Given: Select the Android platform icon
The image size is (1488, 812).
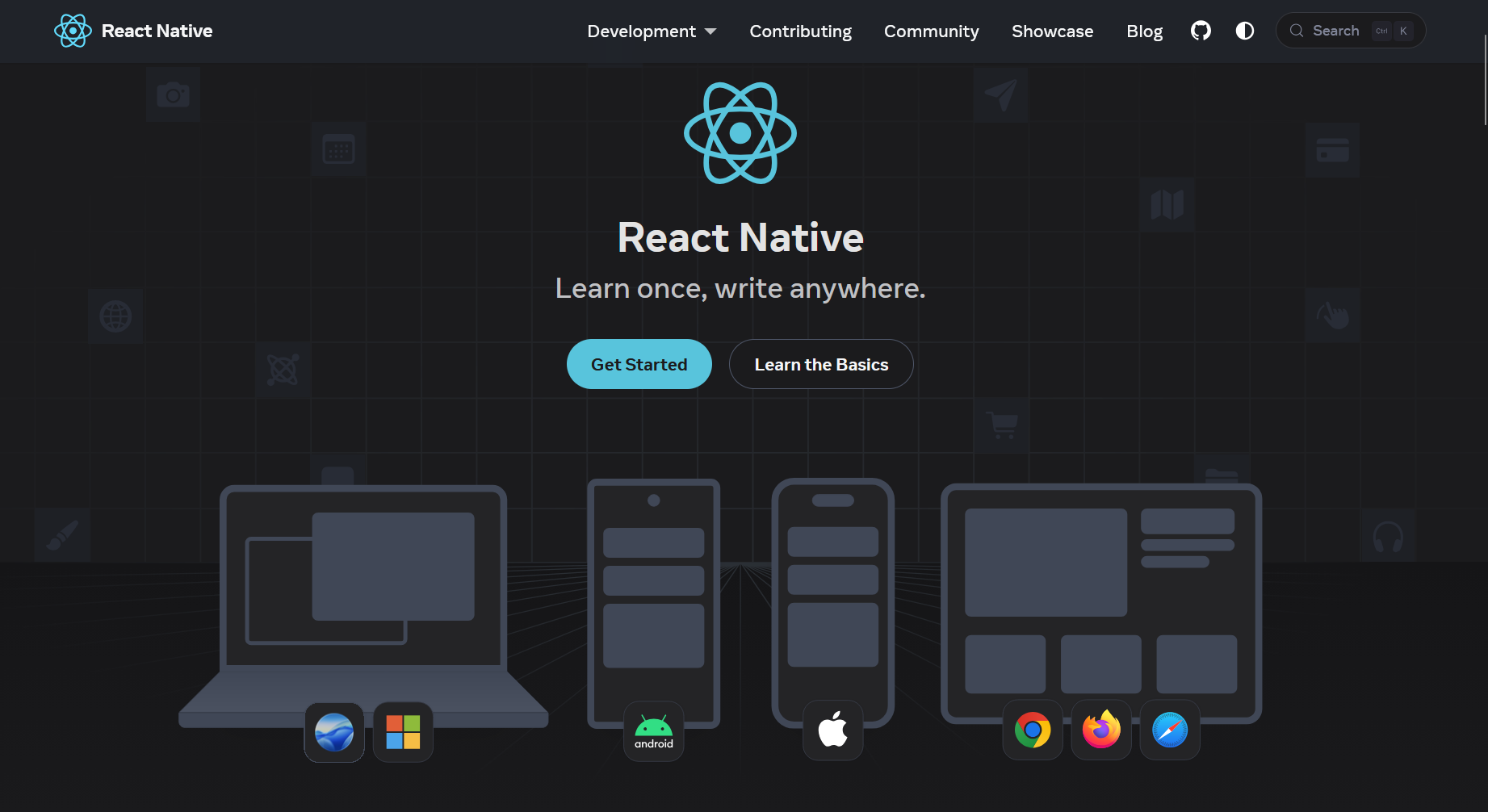Looking at the screenshot, I should pos(653,730).
